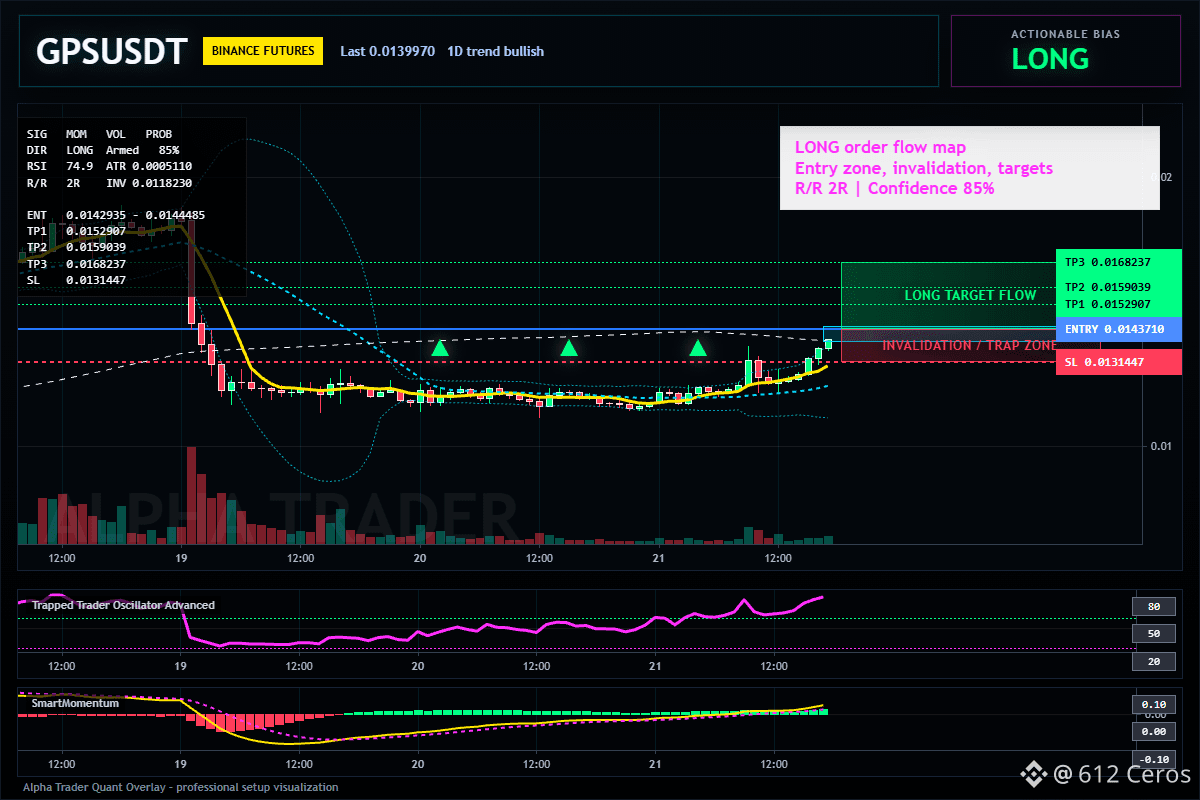The width and height of the screenshot is (1200, 800).
Task: Click the SIG MOM VOL PROB header row
Action: (x=99, y=133)
